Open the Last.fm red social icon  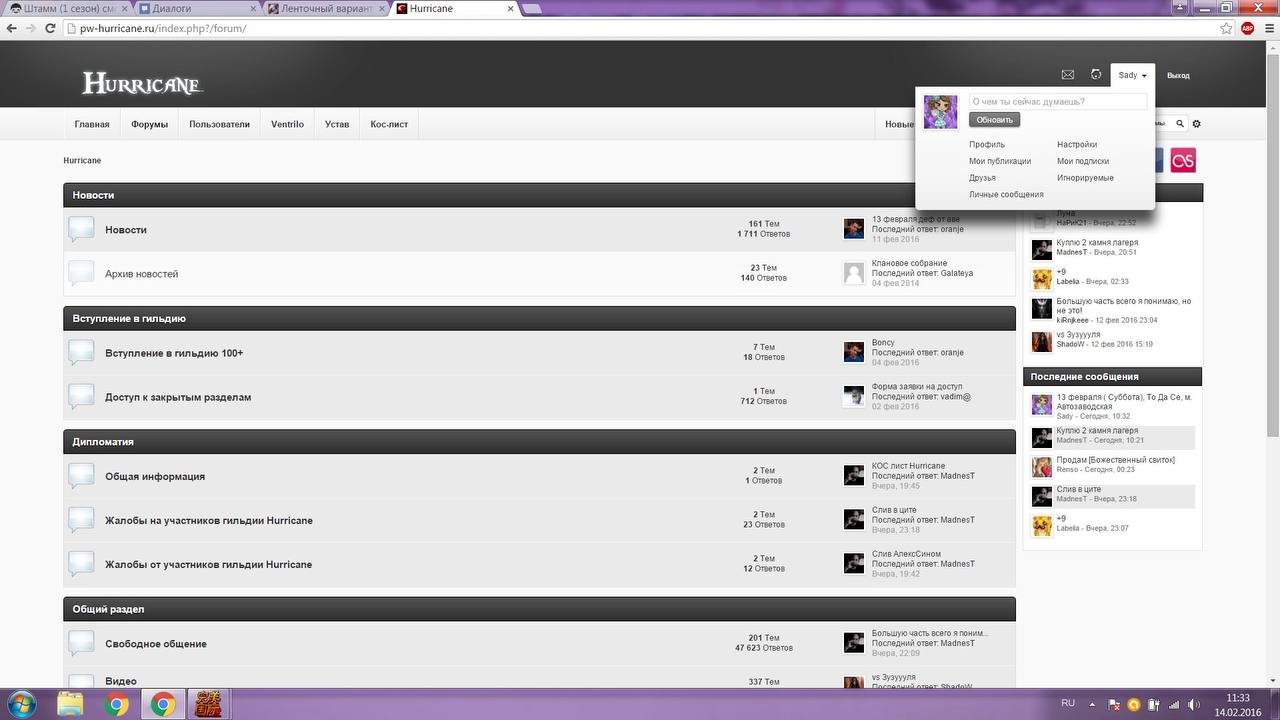pyautogui.click(x=1183, y=161)
